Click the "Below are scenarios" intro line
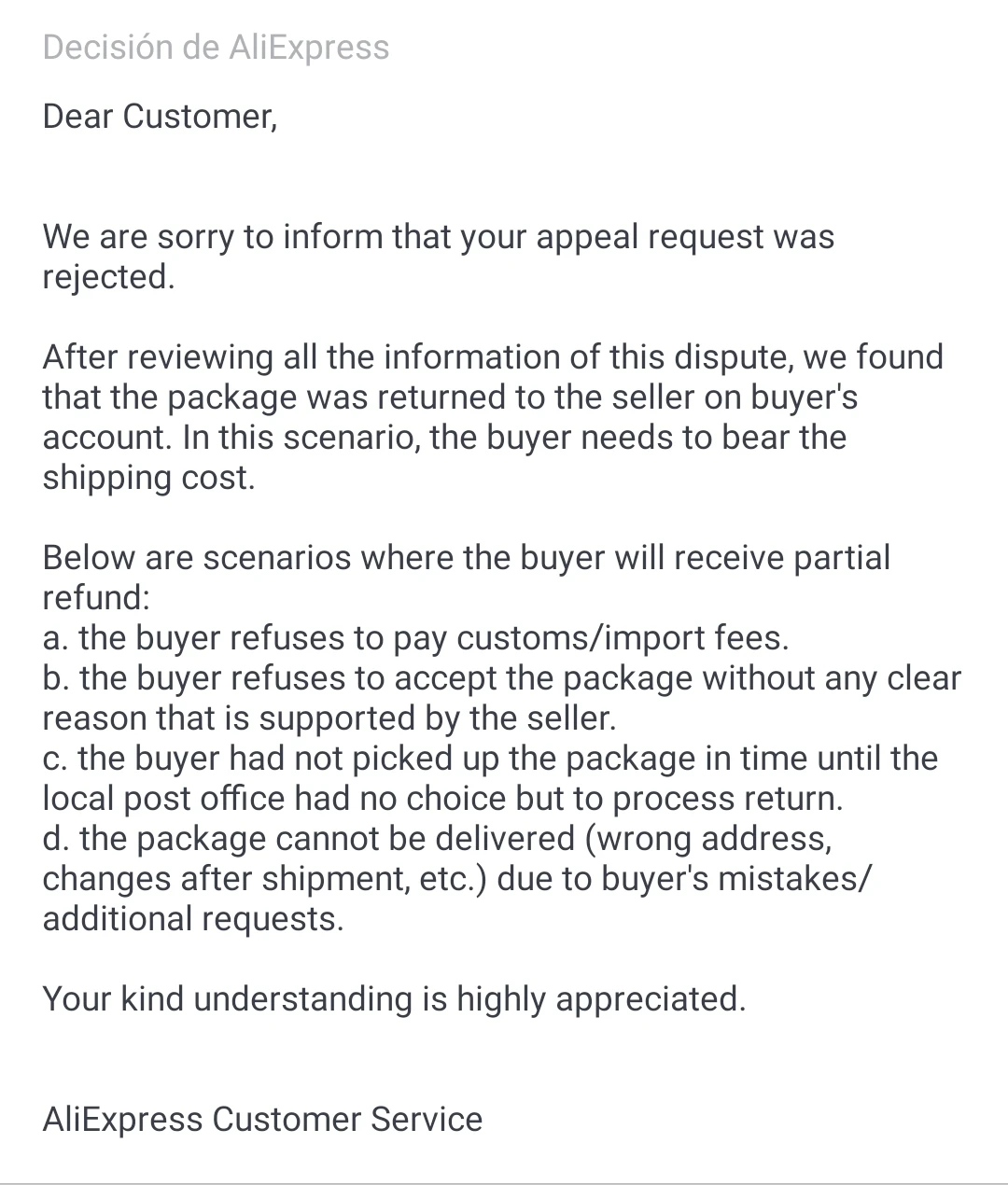Viewport: 1008px width, 1185px height. coord(466,558)
